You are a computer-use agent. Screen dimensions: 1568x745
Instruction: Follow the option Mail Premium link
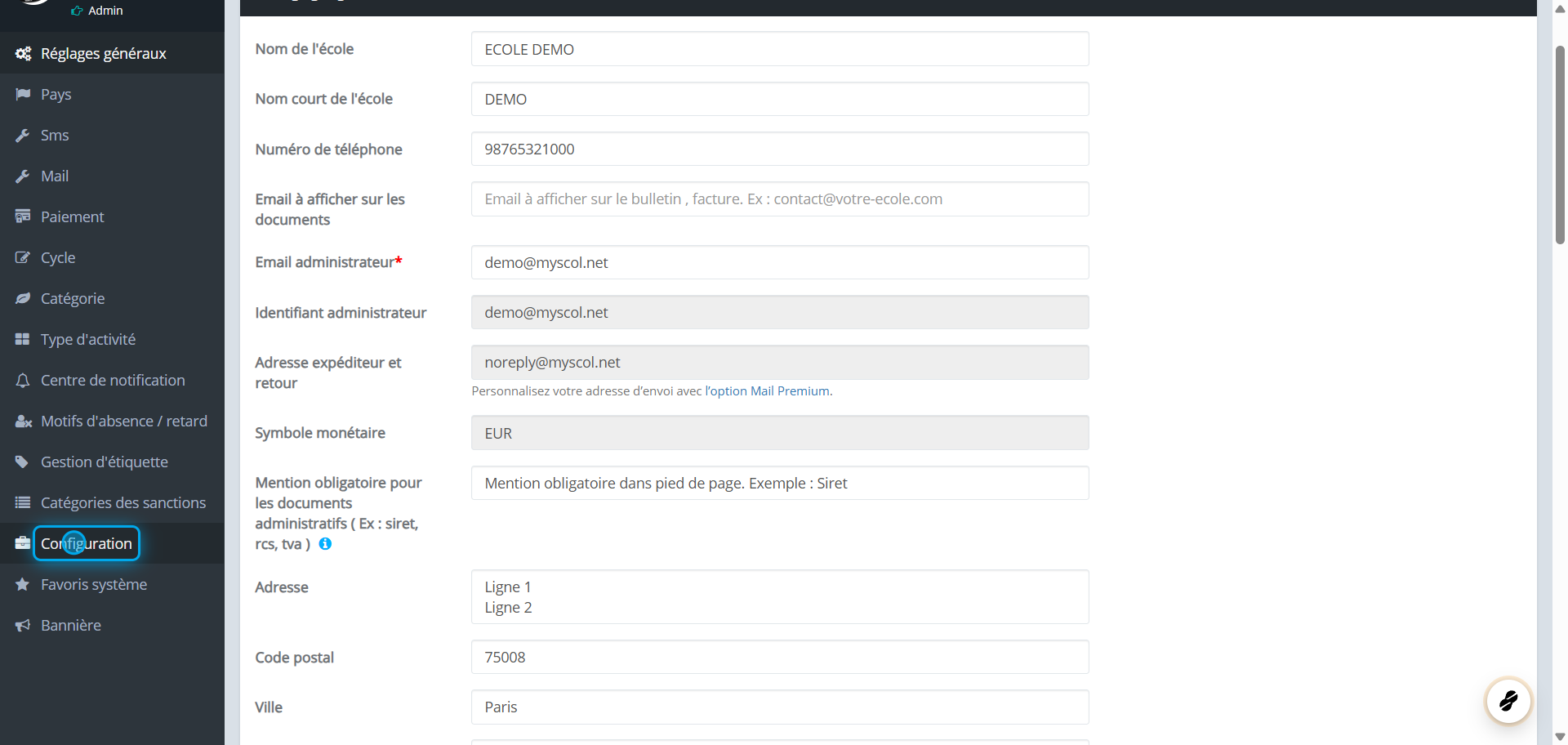point(769,391)
